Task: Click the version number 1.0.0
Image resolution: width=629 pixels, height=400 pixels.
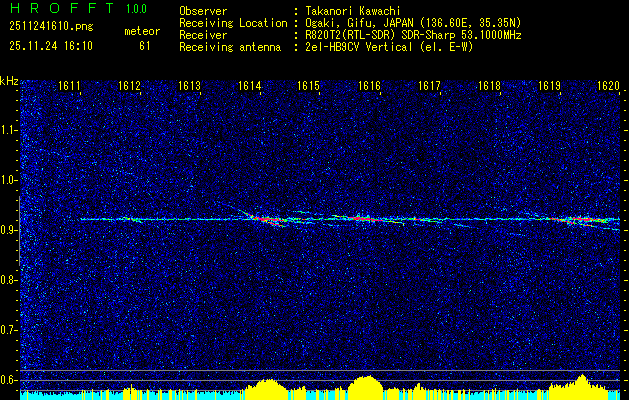Action: tap(136, 9)
